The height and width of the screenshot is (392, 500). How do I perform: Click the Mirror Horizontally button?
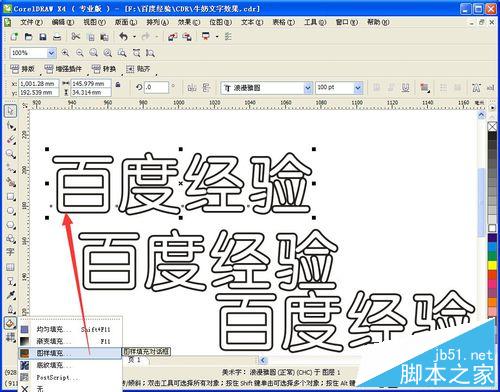point(191,88)
